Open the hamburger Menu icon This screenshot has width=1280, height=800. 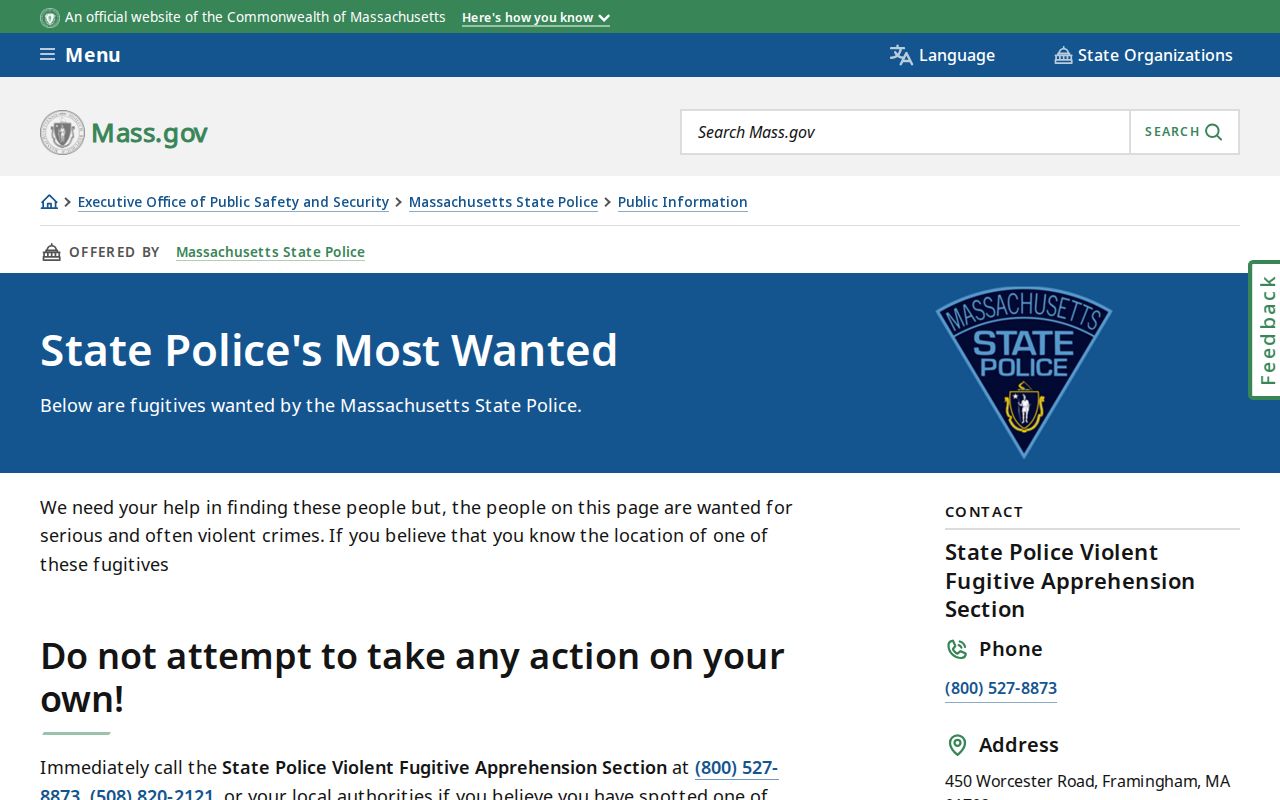pos(47,55)
